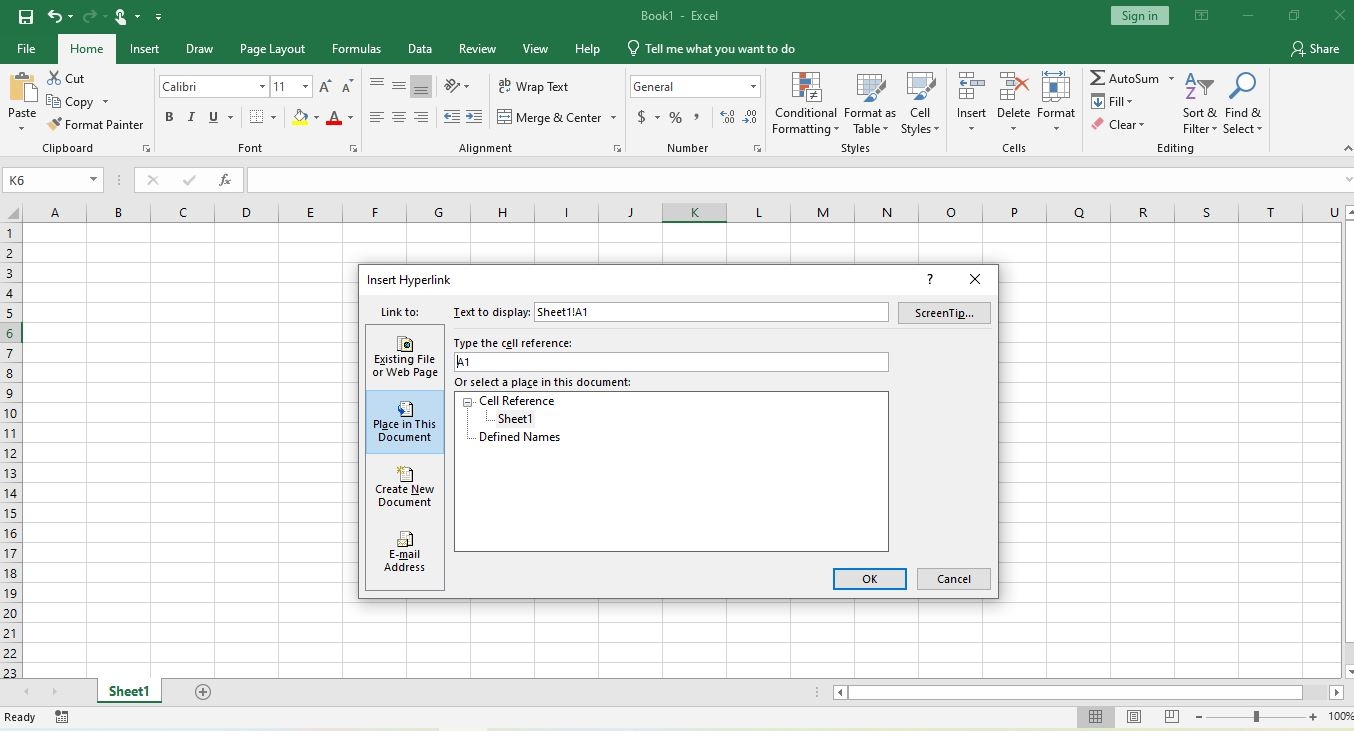
Task: Click the zoom slider handle
Action: [x=1256, y=717]
